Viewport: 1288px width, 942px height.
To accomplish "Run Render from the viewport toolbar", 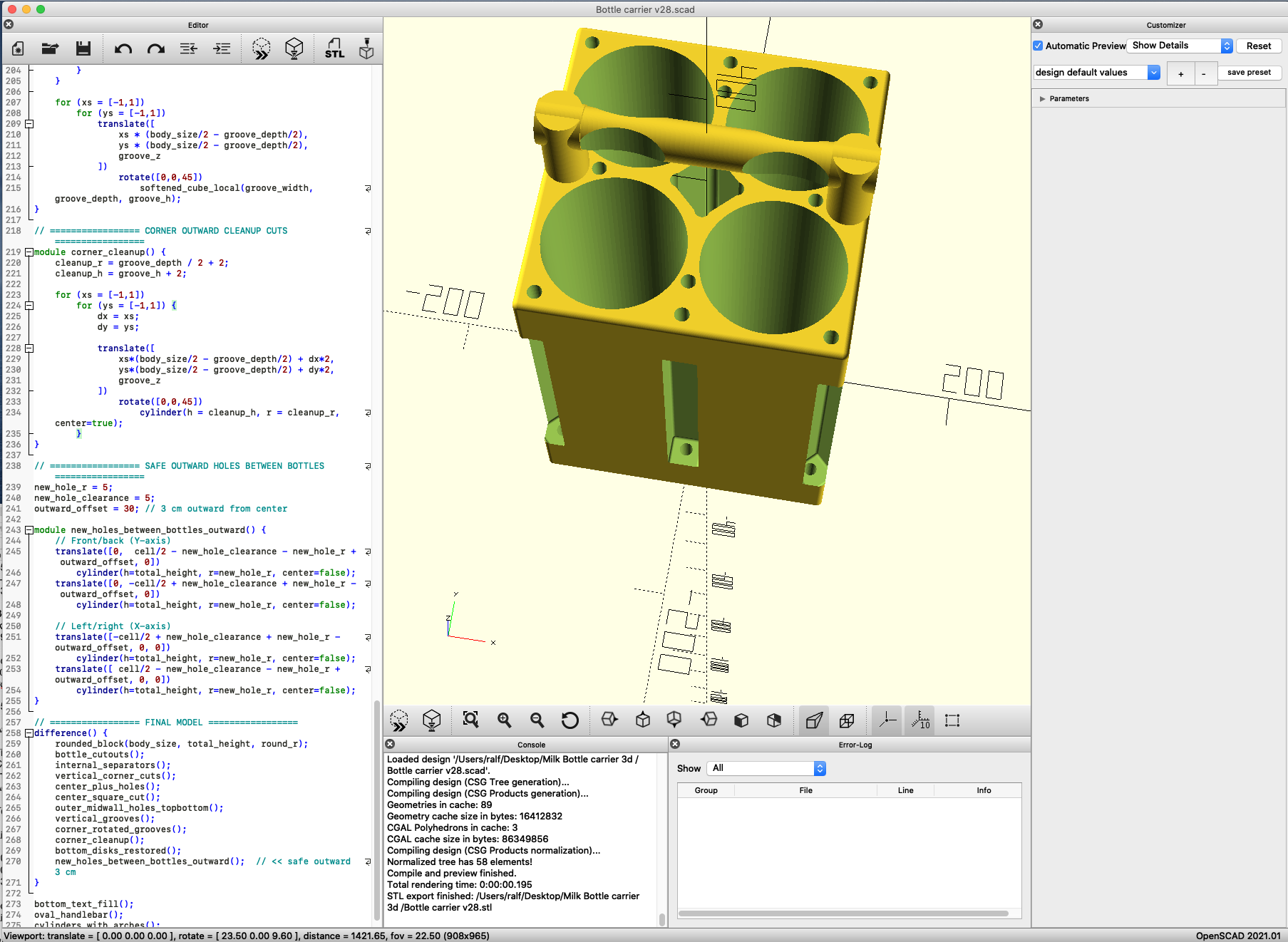I will pos(432,720).
